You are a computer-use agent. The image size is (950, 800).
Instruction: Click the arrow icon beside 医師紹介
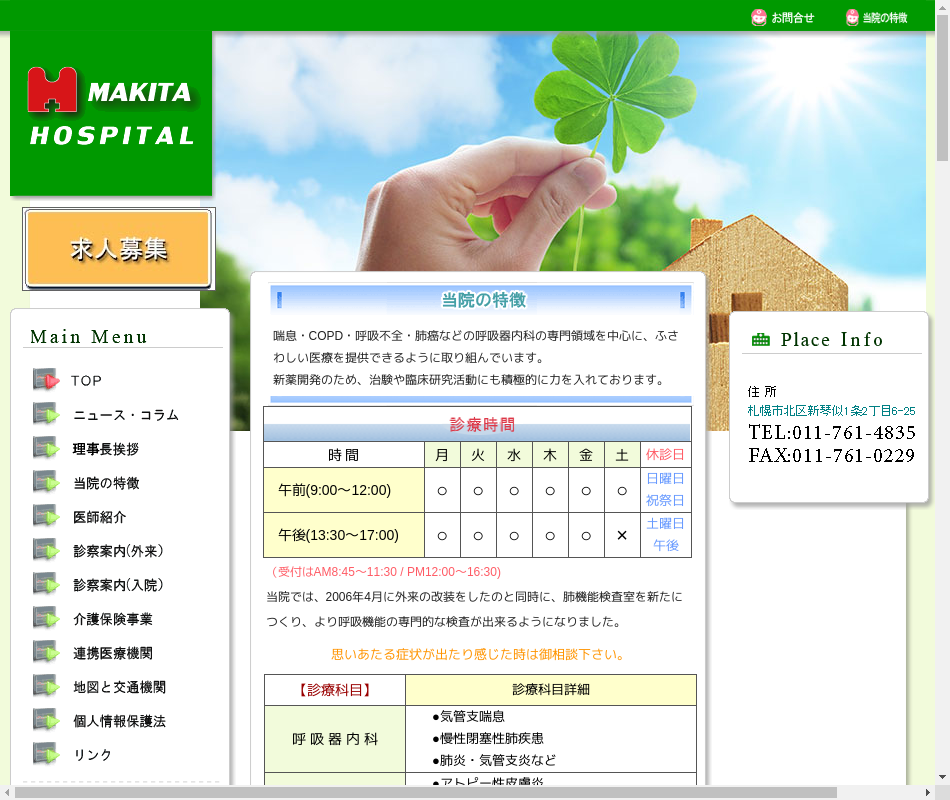point(46,516)
